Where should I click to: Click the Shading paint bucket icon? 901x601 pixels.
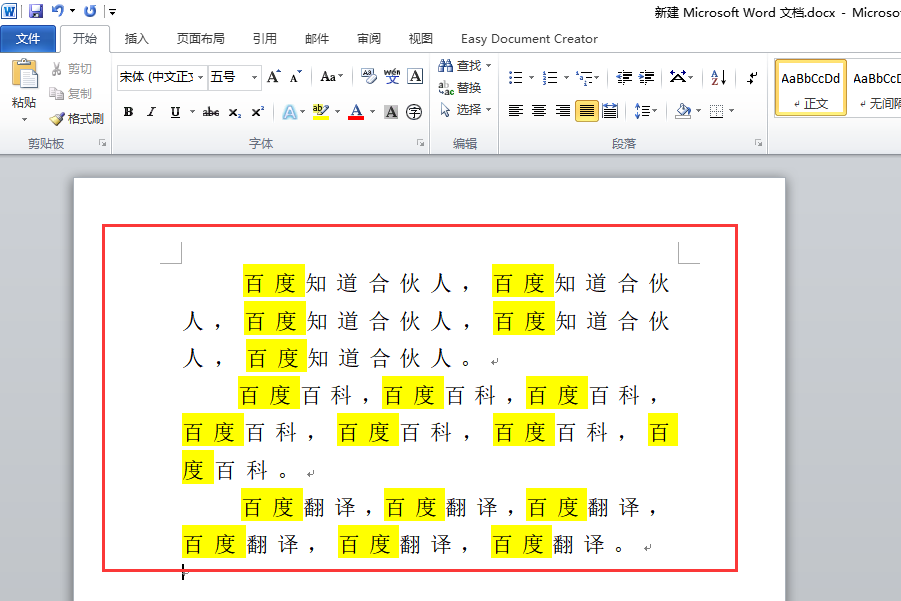point(683,111)
